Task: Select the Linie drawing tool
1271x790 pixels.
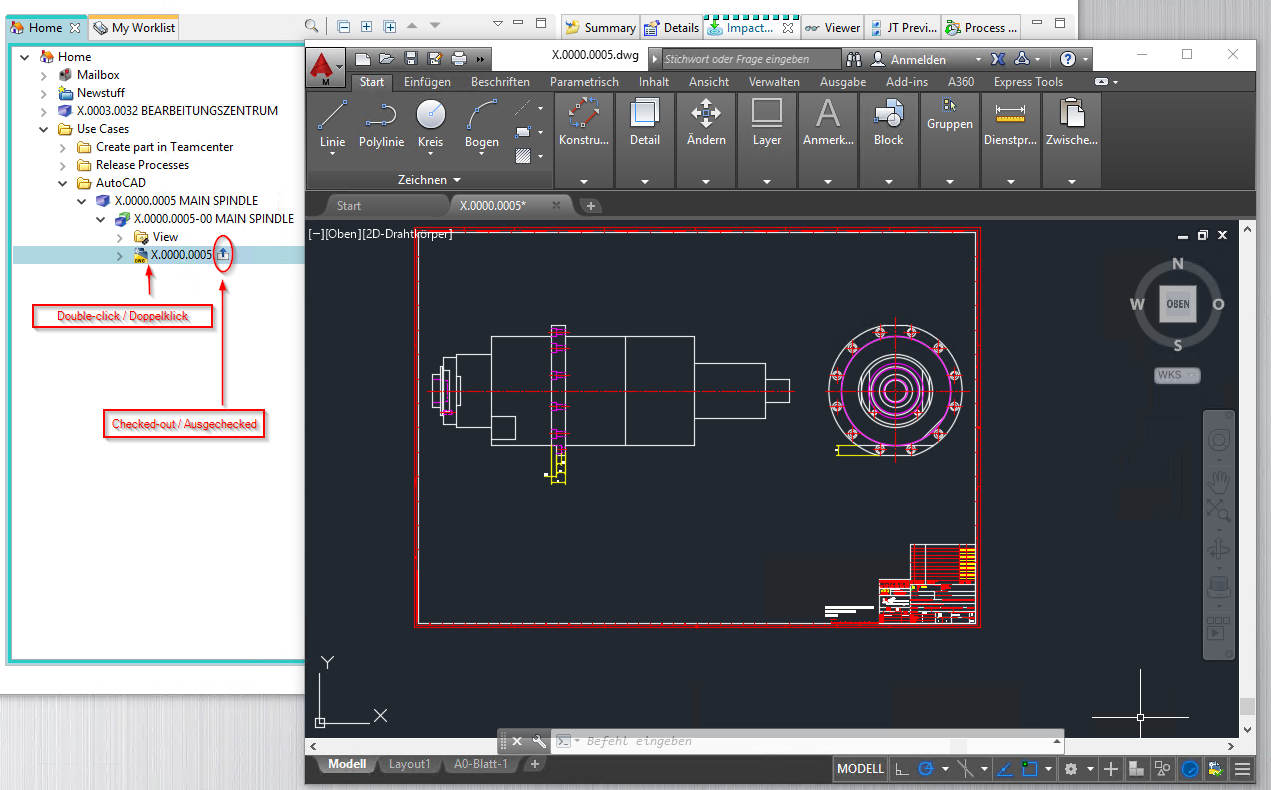Action: (x=332, y=123)
